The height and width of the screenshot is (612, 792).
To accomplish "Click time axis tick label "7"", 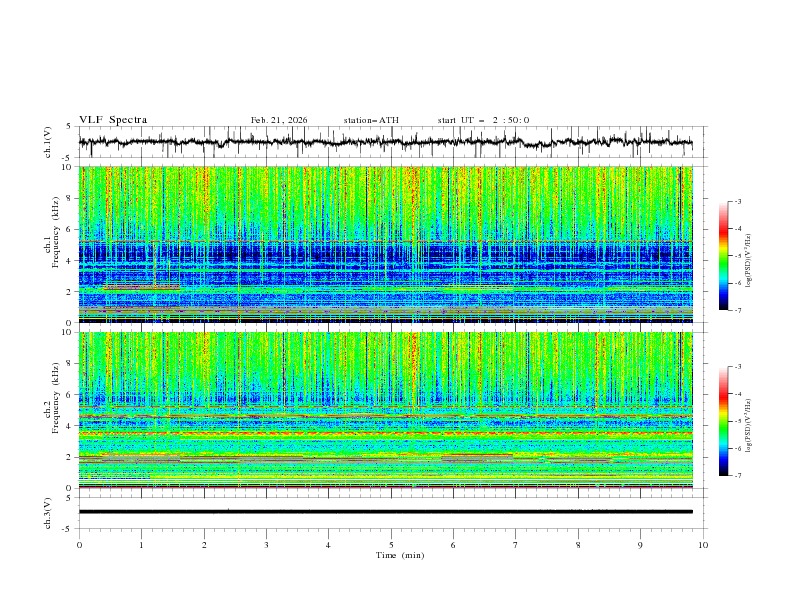I will point(516,545).
